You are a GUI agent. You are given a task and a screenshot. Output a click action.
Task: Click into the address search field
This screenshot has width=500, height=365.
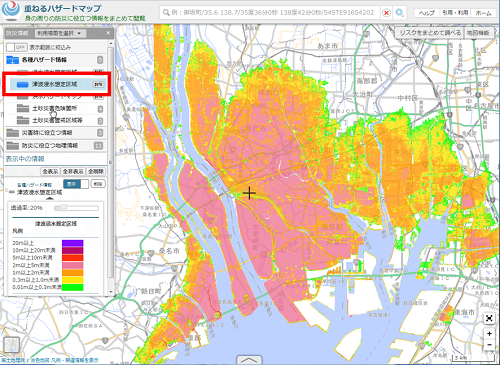coord(269,13)
